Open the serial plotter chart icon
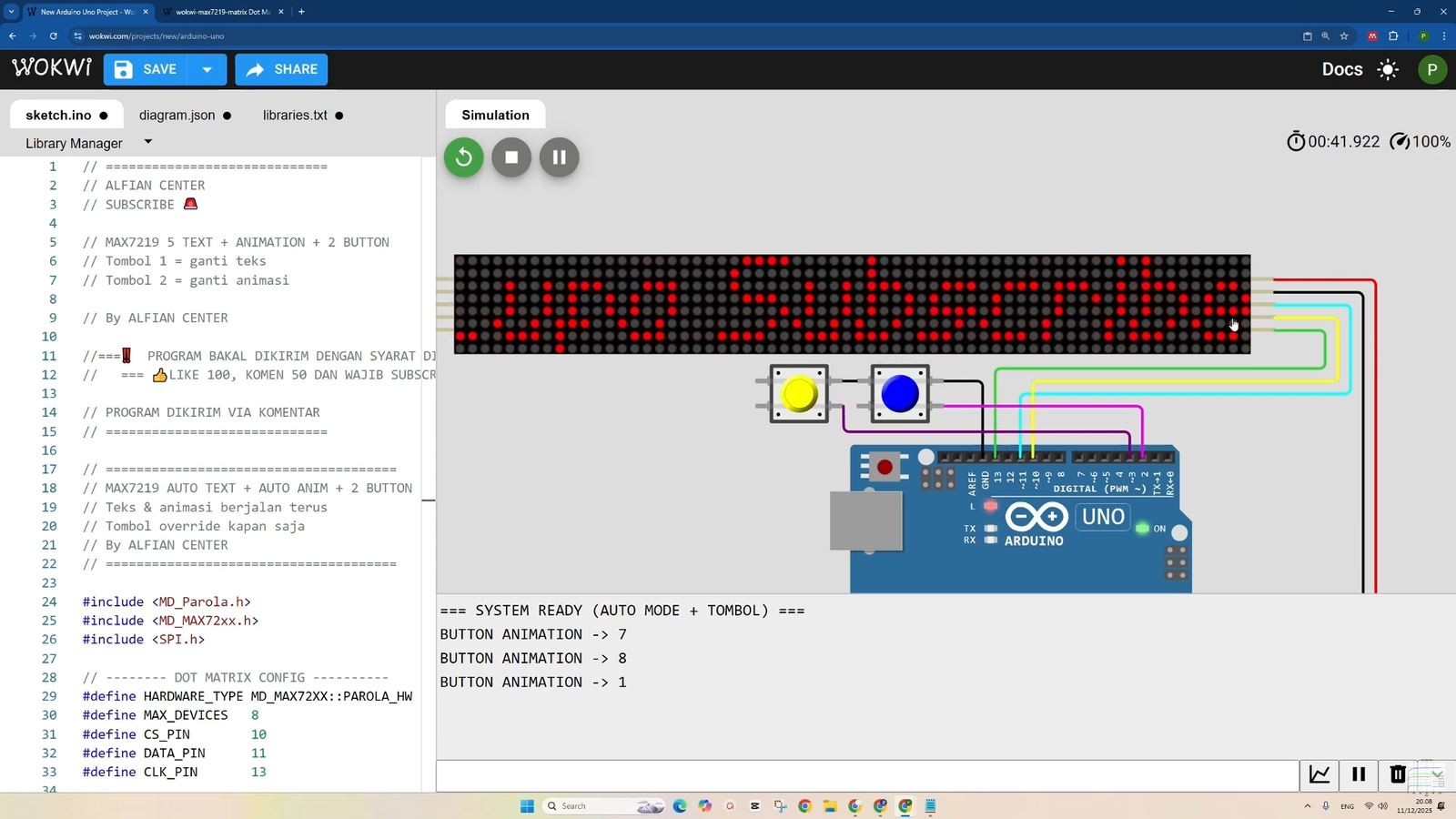This screenshot has width=1456, height=819. [1319, 774]
